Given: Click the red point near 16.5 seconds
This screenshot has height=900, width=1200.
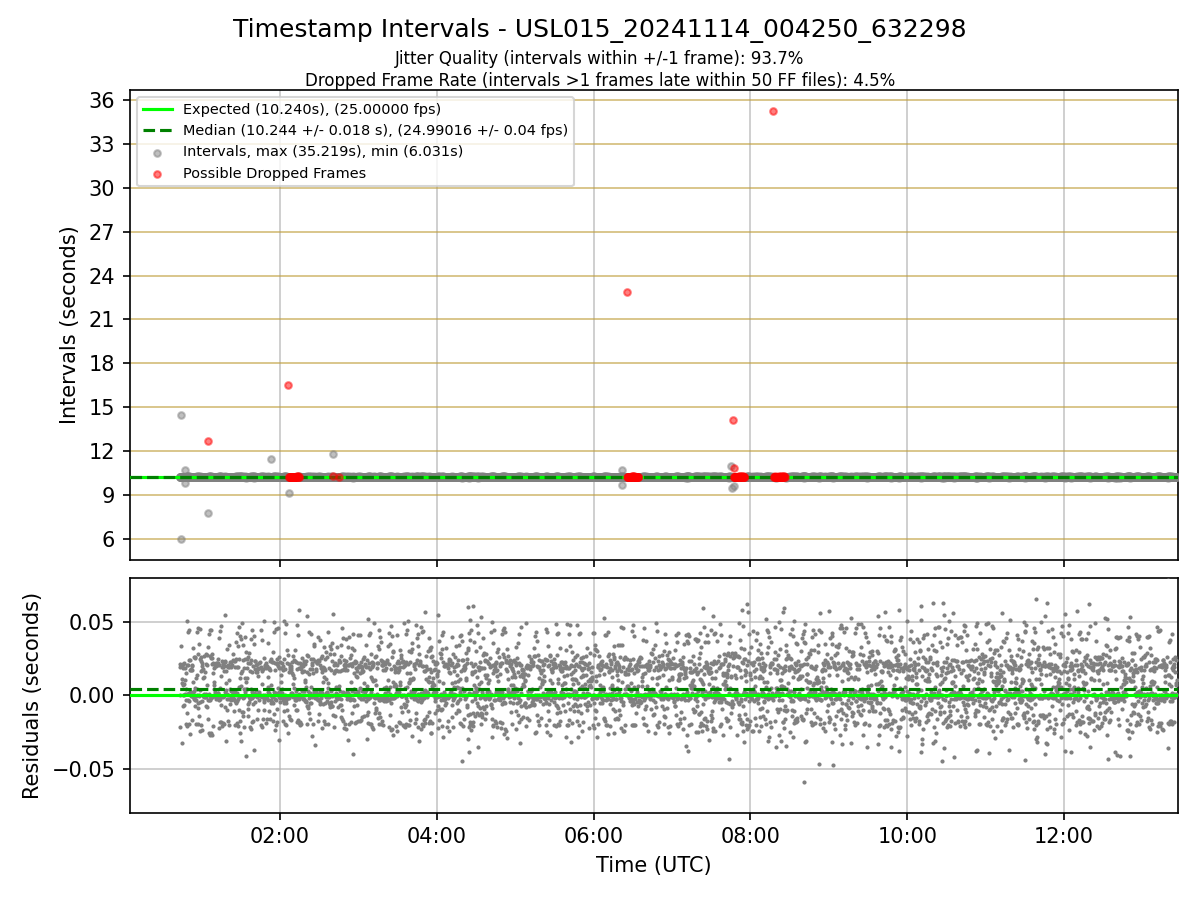Looking at the screenshot, I should click(288, 385).
